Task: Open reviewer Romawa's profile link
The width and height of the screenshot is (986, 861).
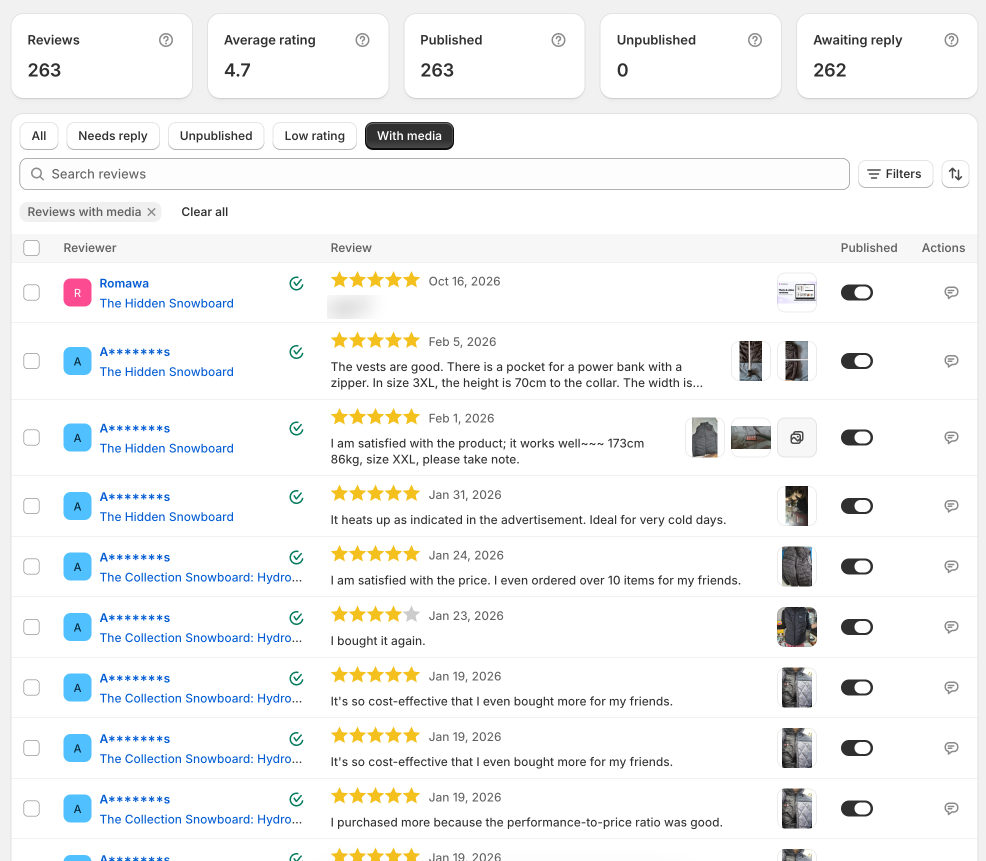Action: [x=124, y=284]
